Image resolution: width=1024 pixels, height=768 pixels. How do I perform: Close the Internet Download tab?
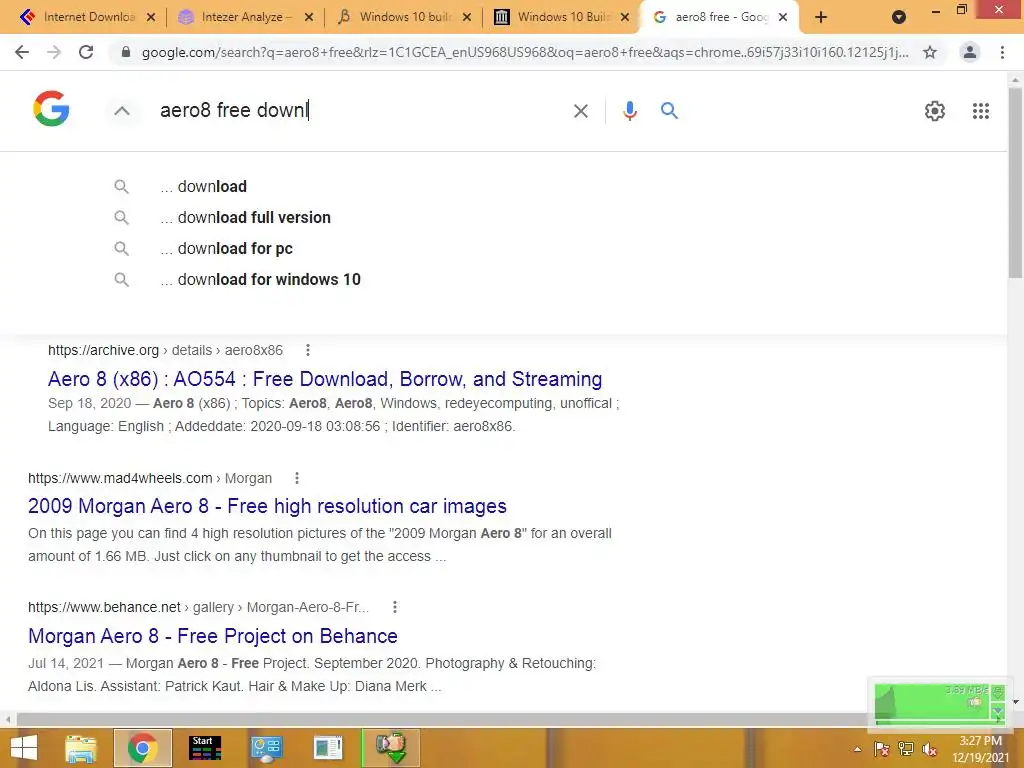coord(151,18)
